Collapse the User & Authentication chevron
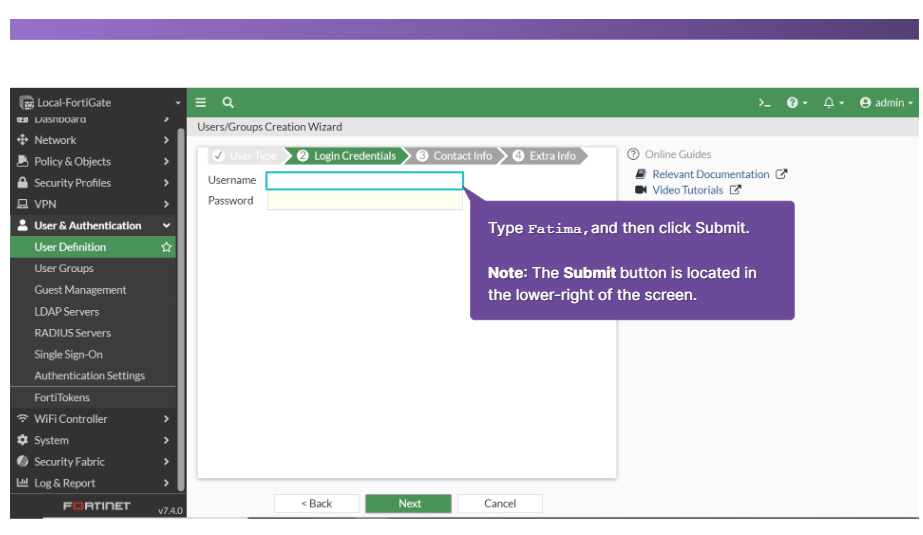 (167, 225)
